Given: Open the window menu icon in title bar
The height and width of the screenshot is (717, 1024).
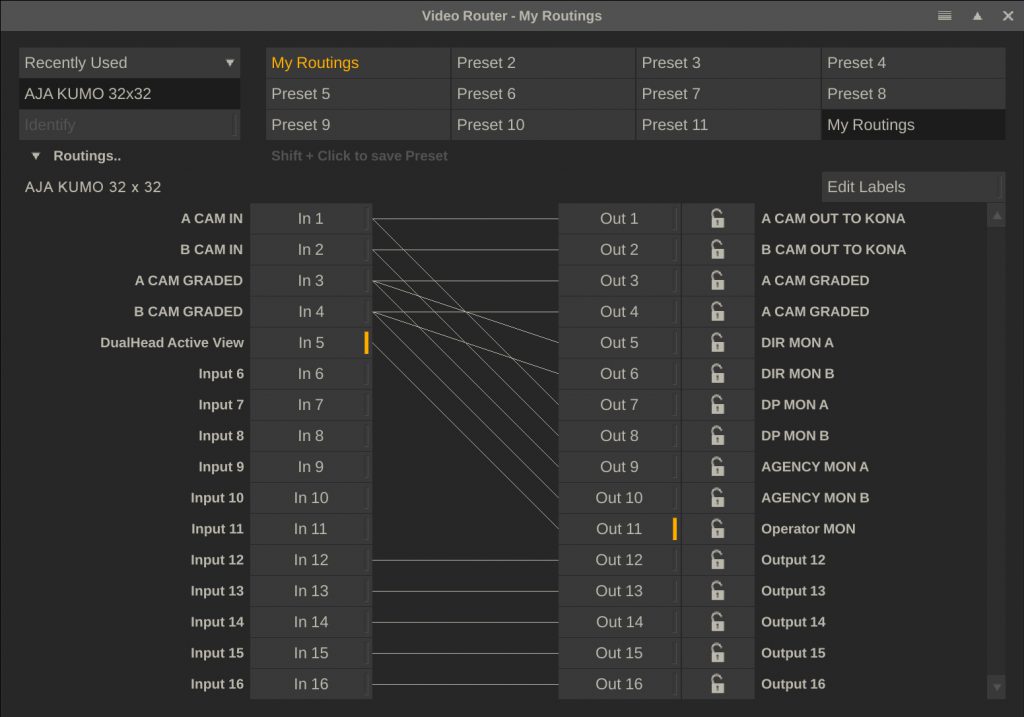Looking at the screenshot, I should [x=944, y=16].
